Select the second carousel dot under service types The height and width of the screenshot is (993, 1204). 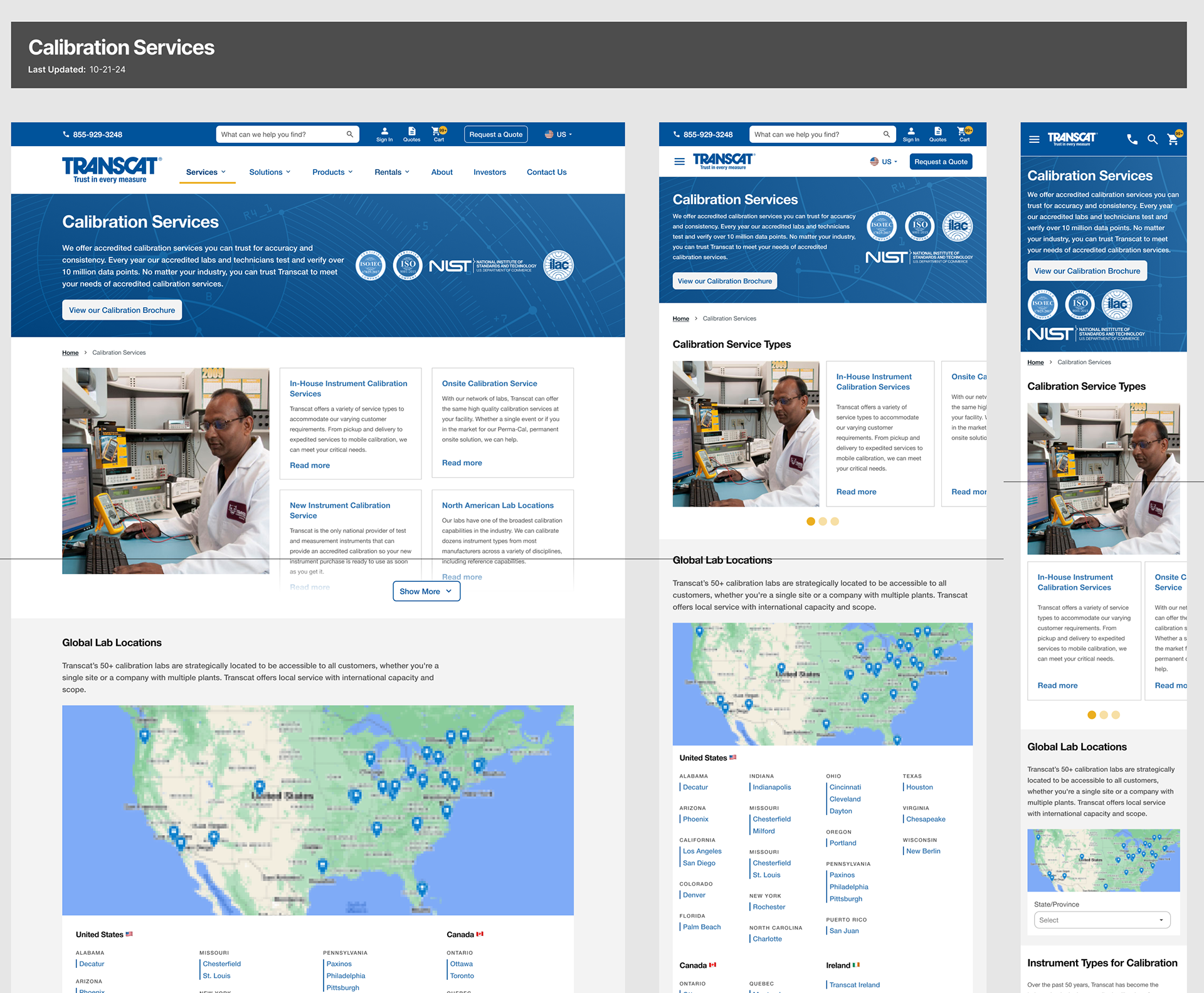tap(823, 521)
